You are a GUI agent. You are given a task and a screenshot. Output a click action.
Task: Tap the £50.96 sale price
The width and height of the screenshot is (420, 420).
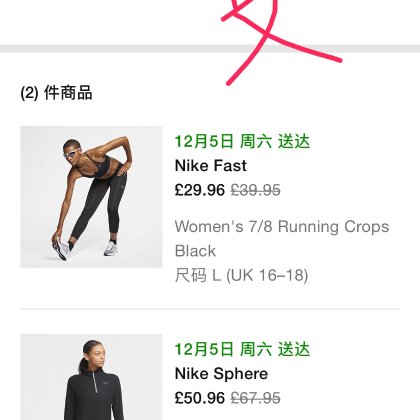pos(200,398)
